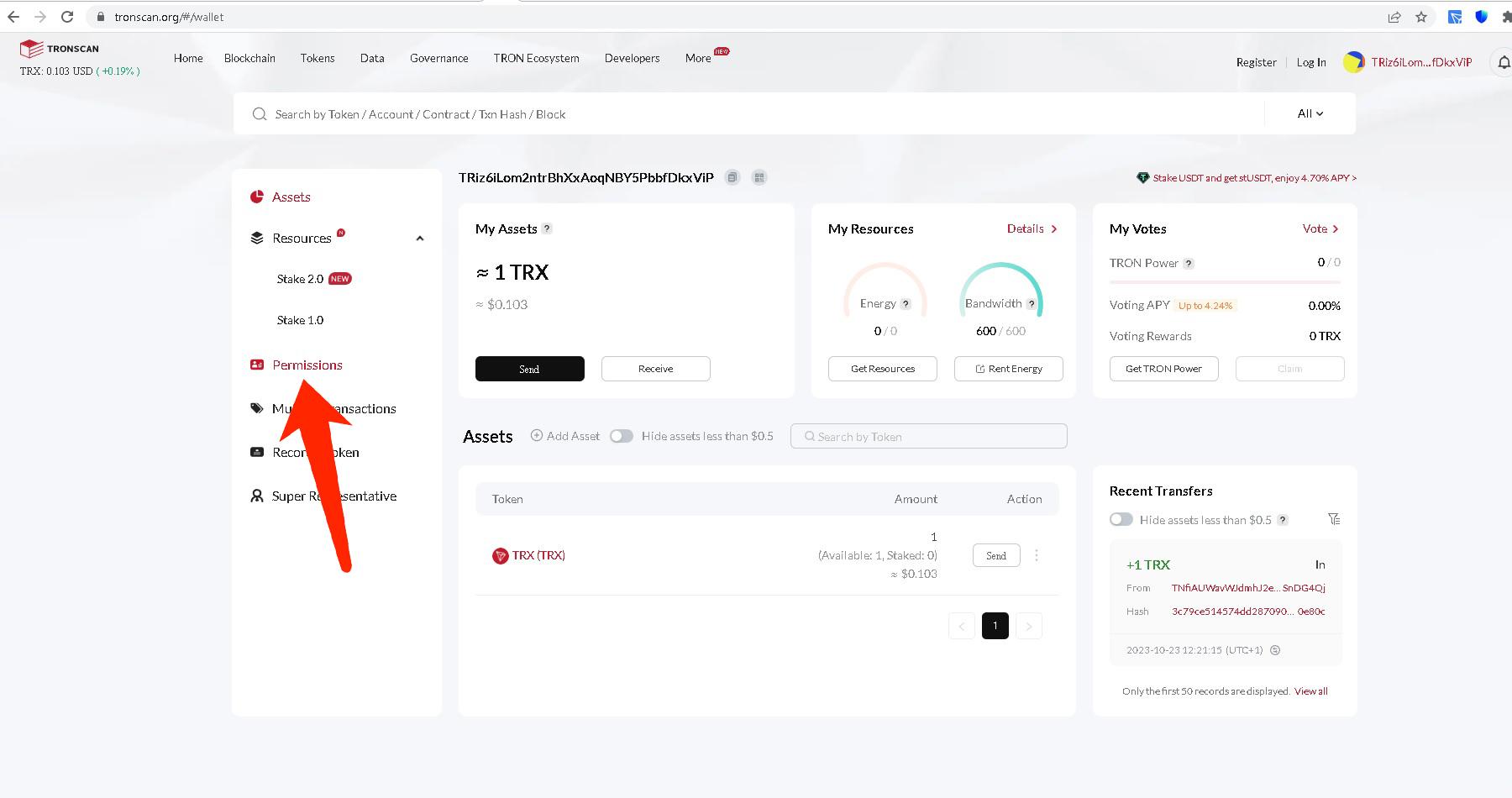The height and width of the screenshot is (798, 1512).
Task: Open the Energy help question mark
Action: pos(906,304)
